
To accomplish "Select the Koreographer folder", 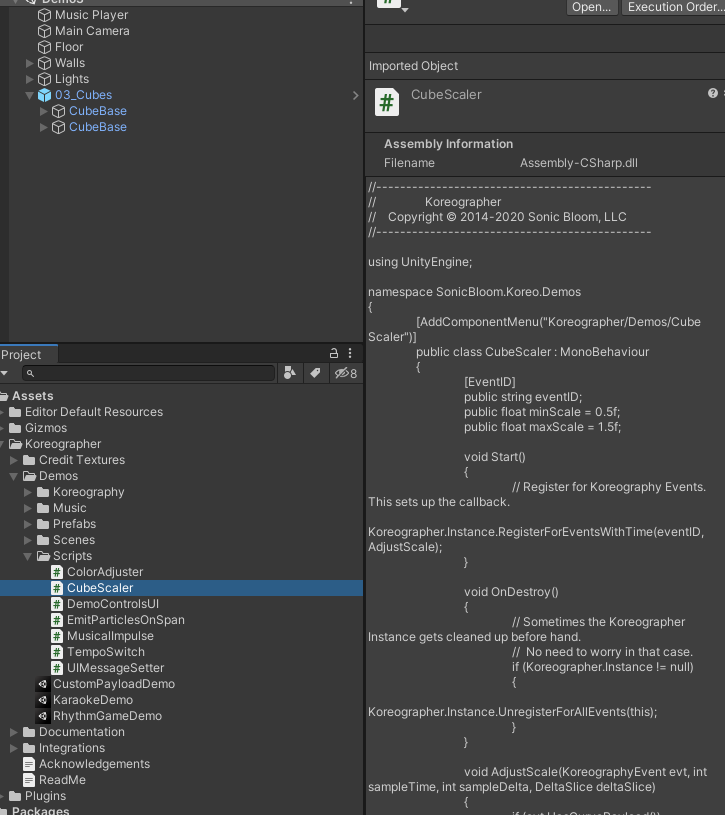I will pos(63,444).
